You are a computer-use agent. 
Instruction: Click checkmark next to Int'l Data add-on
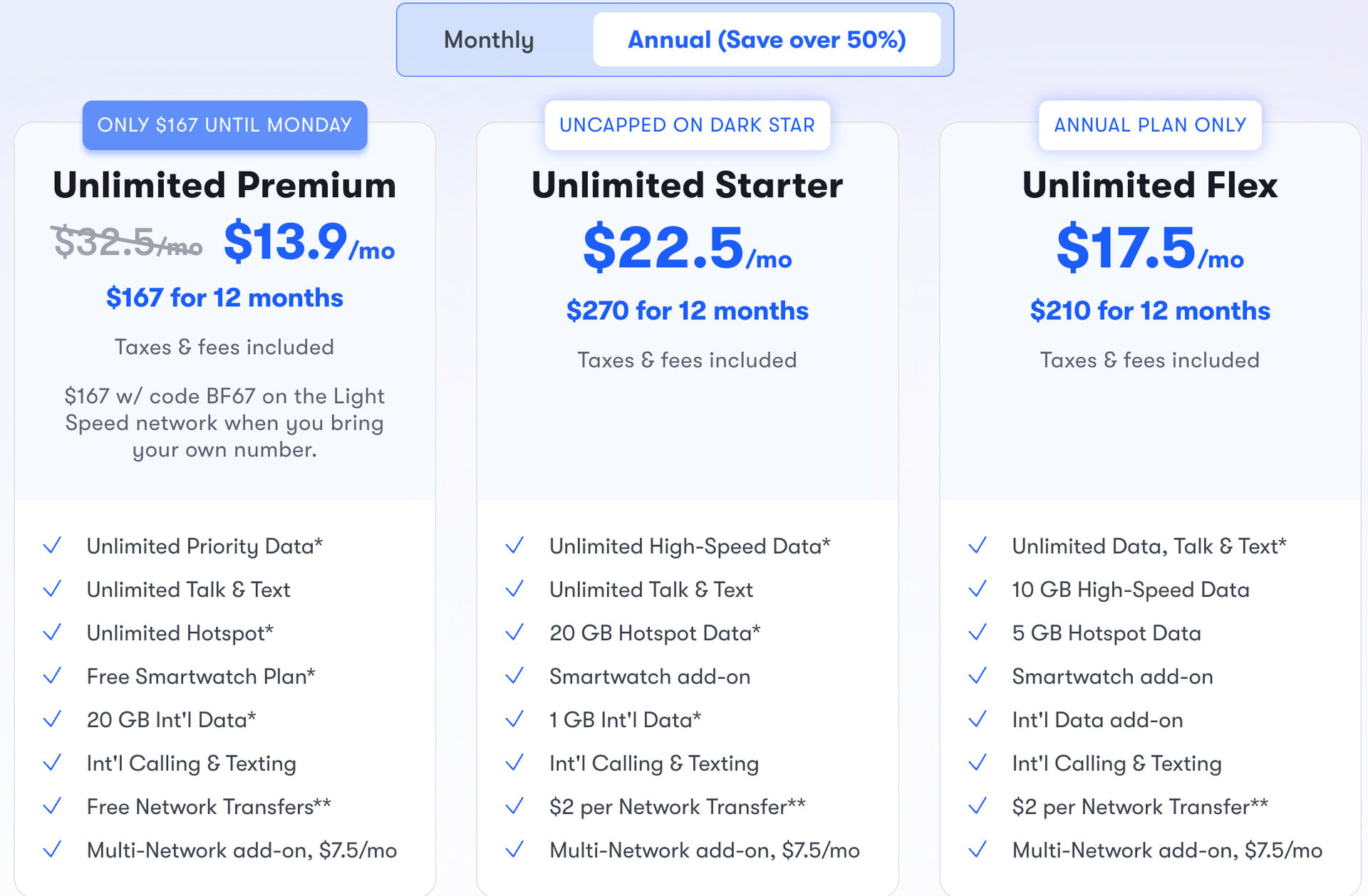(978, 720)
